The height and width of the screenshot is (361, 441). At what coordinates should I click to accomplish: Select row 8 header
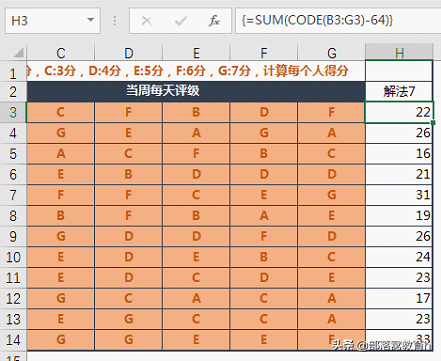coord(13,216)
